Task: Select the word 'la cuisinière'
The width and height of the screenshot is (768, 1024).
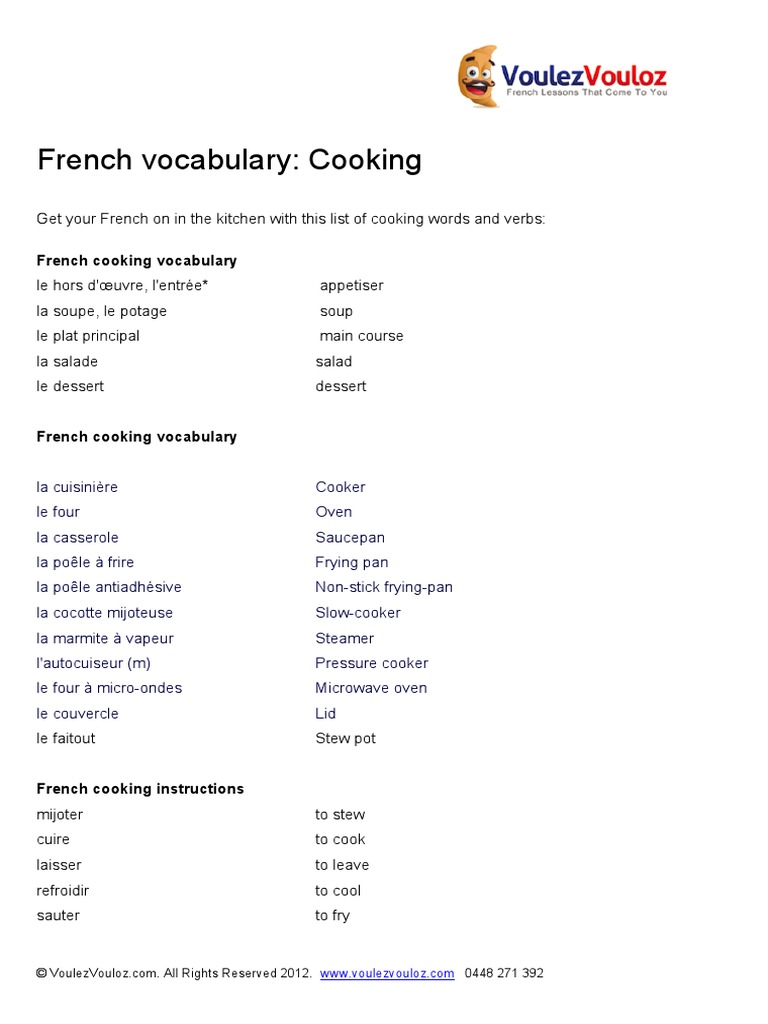Action: pyautogui.click(x=77, y=487)
